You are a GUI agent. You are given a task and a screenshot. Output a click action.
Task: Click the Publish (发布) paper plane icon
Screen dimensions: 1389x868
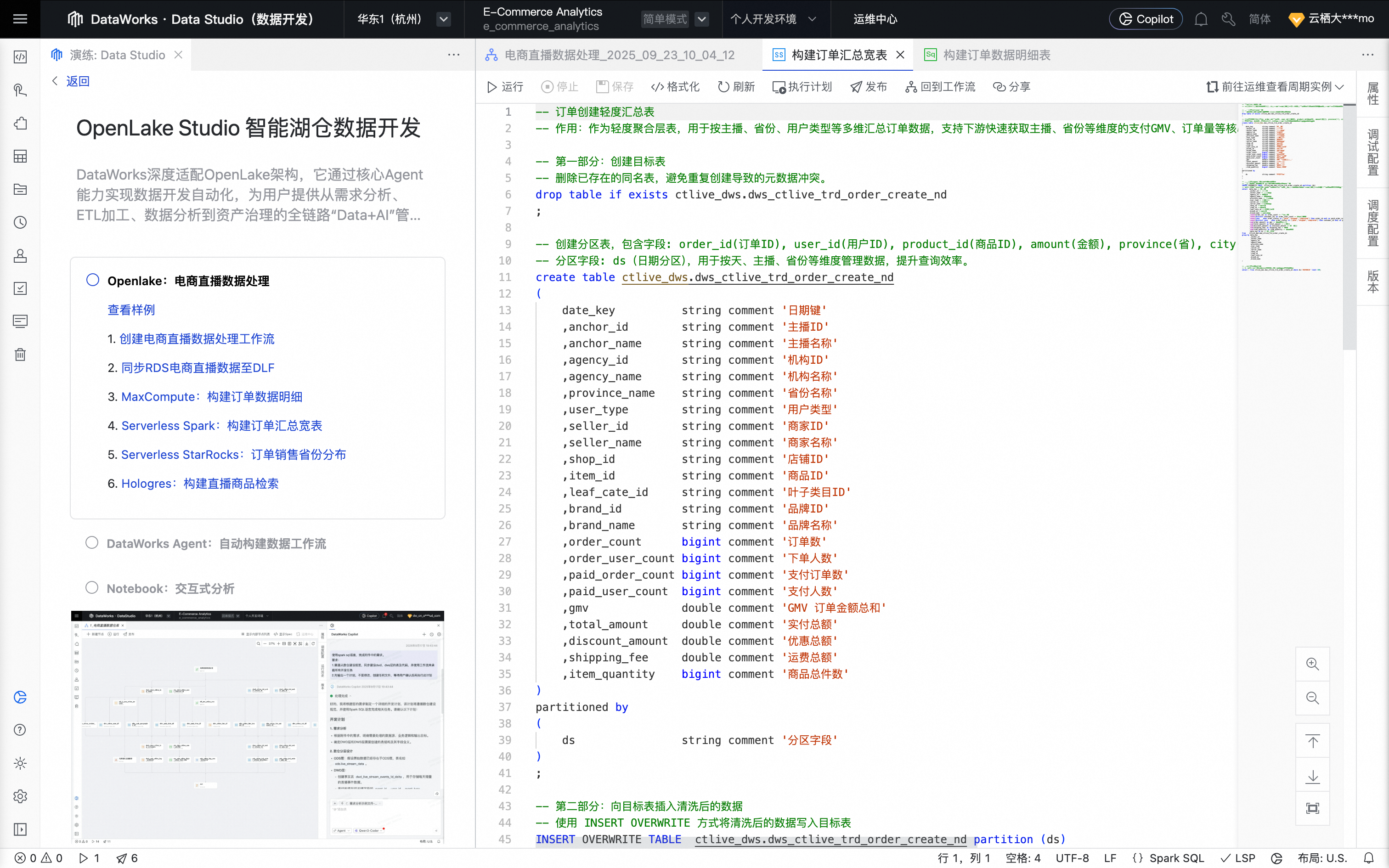pos(856,87)
